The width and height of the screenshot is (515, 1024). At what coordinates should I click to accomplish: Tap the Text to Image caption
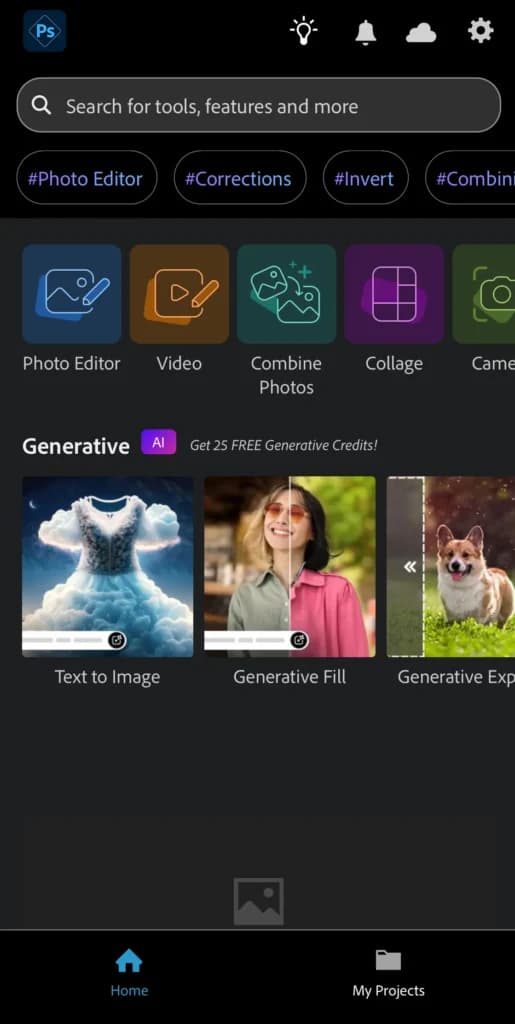click(108, 677)
